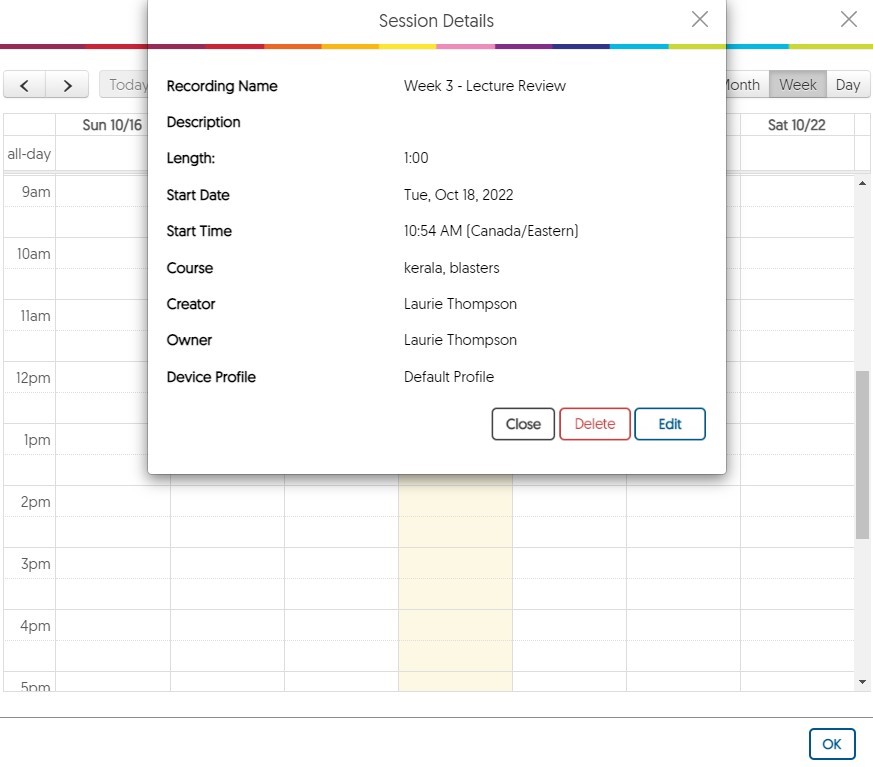Click the 'Start Time' field label
Viewport: 873px width, 767px height.
click(x=199, y=231)
